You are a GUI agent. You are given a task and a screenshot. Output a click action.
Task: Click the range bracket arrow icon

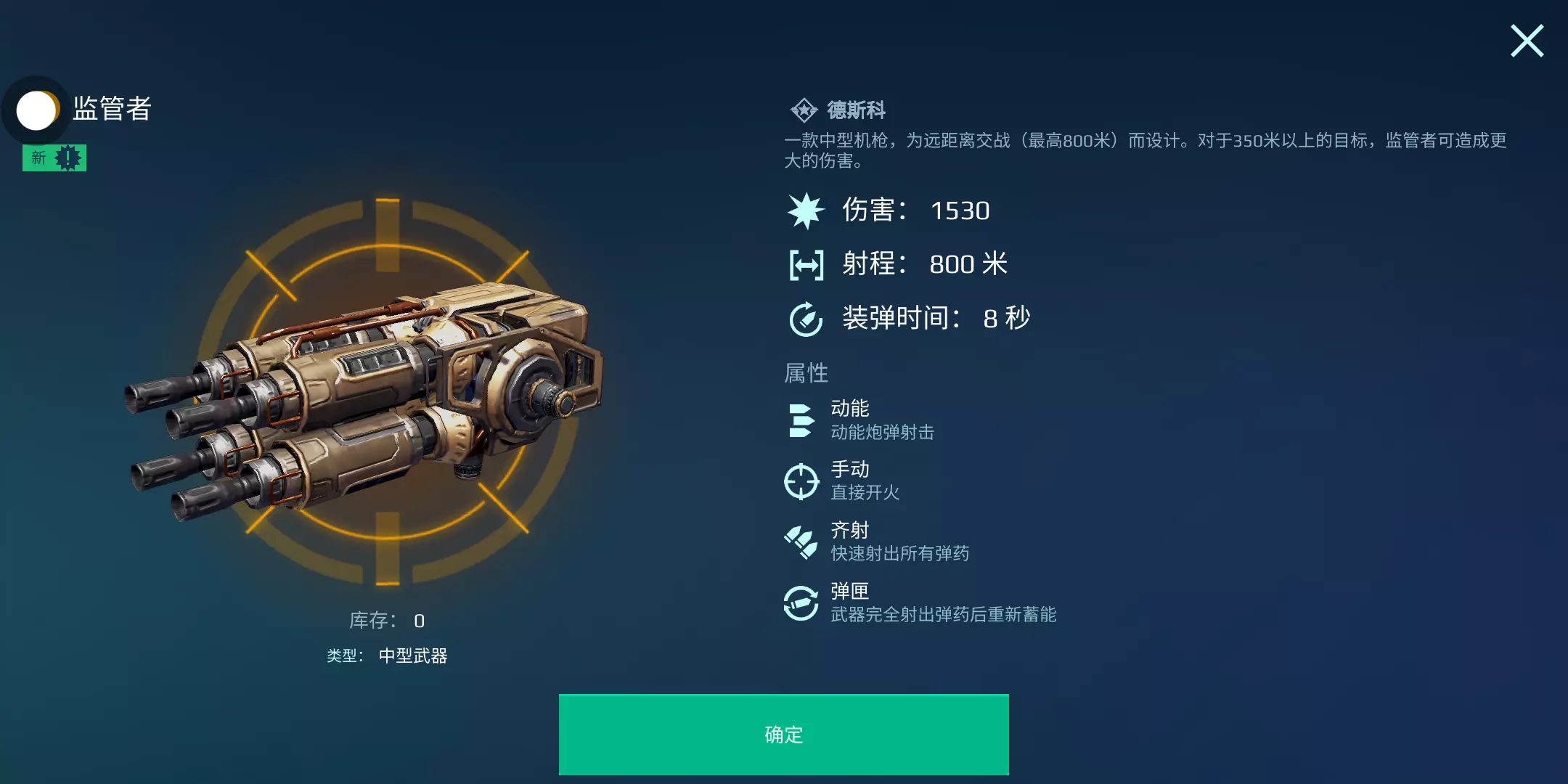pos(806,264)
